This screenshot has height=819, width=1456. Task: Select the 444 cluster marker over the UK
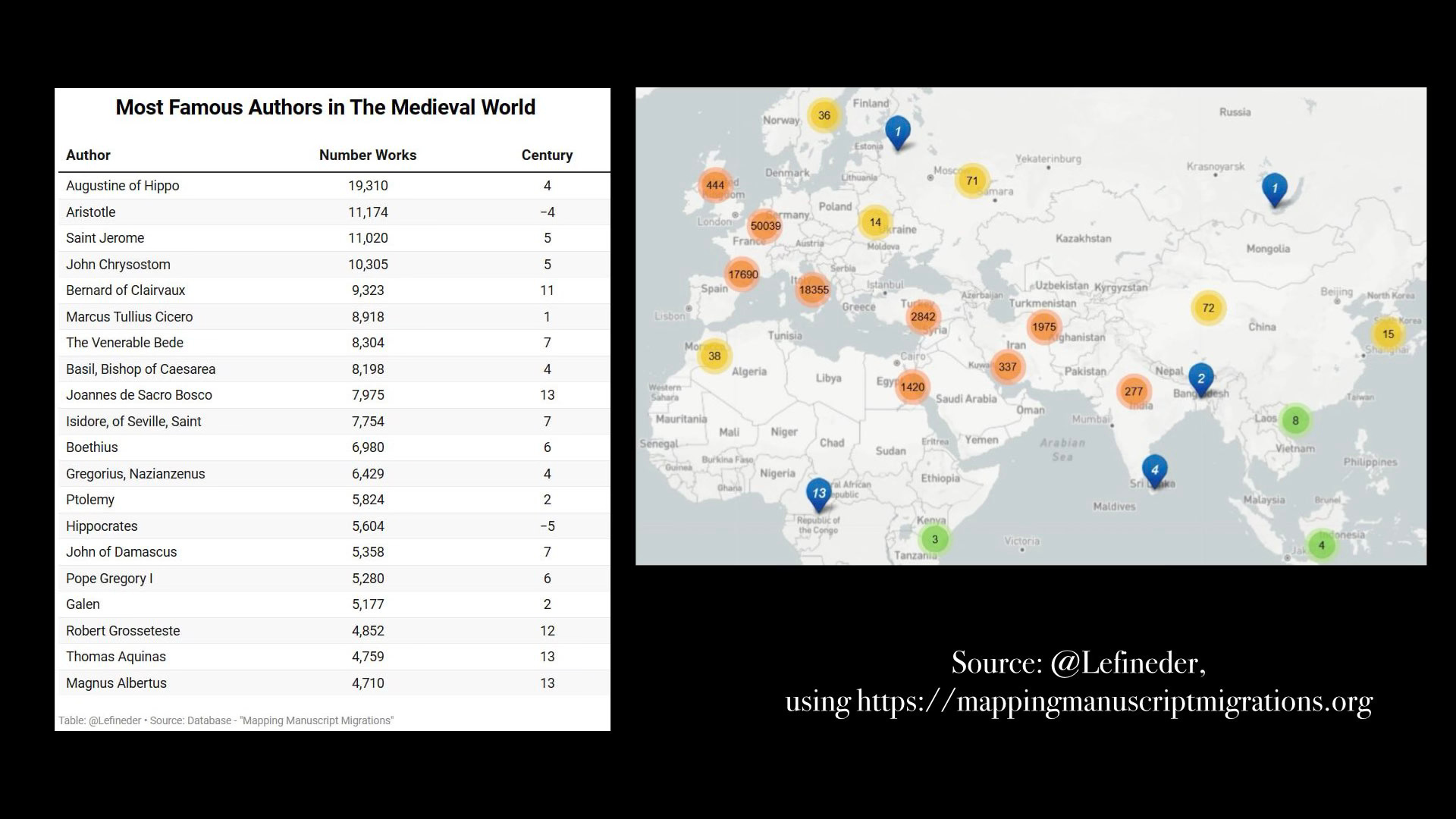pos(715,185)
